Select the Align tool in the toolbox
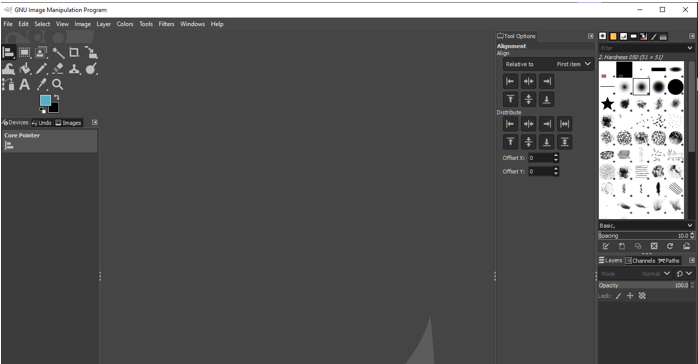Image resolution: width=698 pixels, height=364 pixels. click(x=8, y=53)
